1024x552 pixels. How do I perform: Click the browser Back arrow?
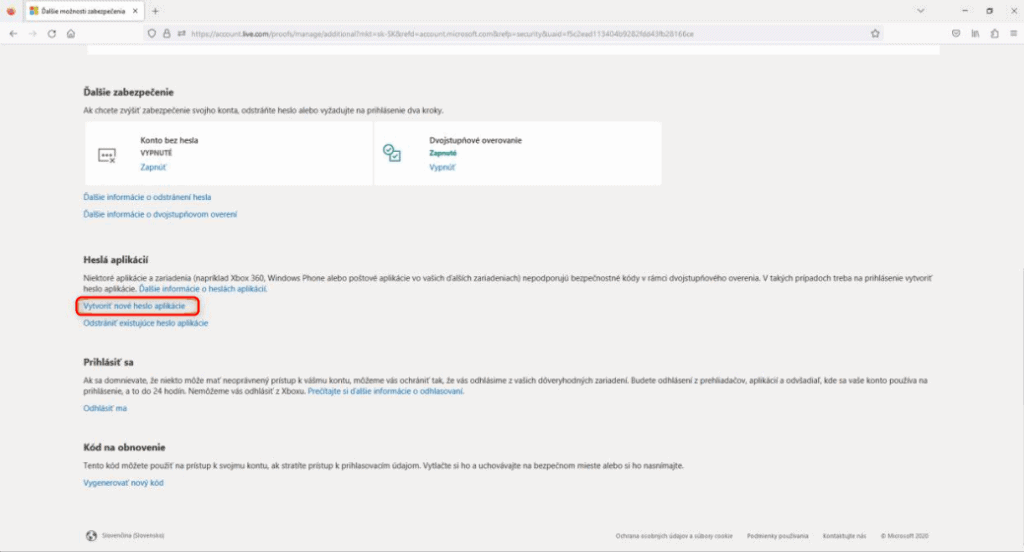[13, 33]
